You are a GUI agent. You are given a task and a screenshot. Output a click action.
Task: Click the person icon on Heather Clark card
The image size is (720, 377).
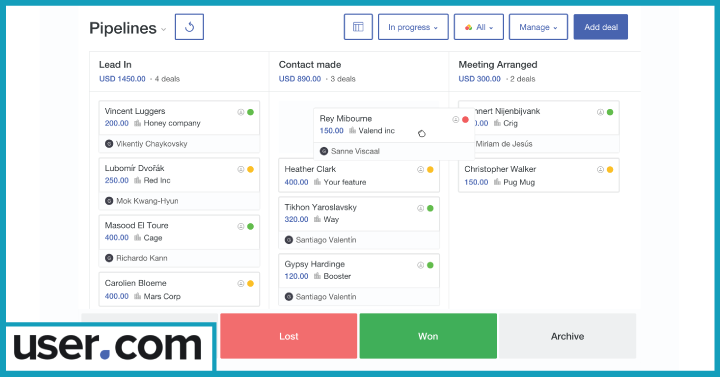tap(420, 169)
